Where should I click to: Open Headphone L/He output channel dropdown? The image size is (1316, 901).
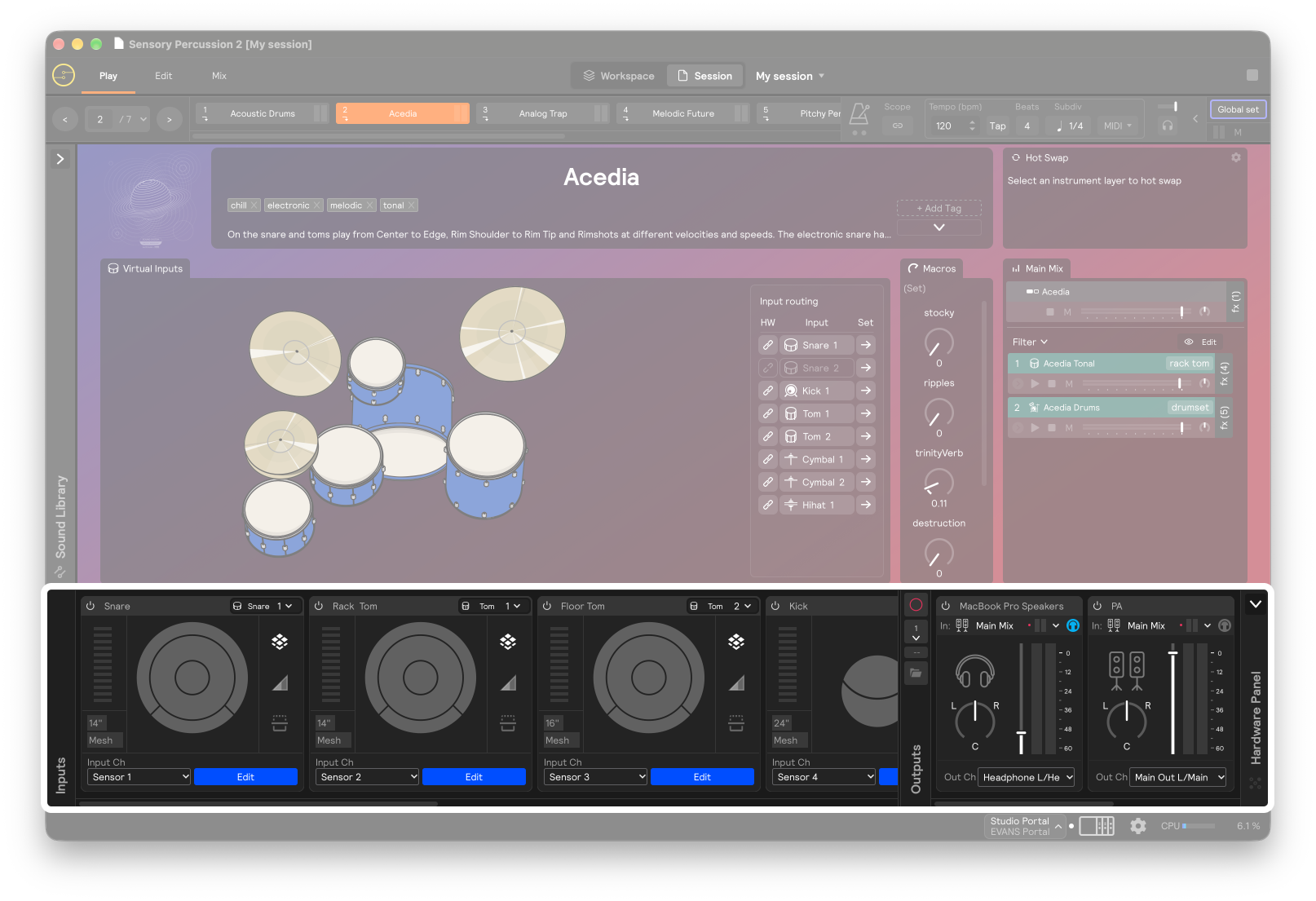pos(1027,777)
